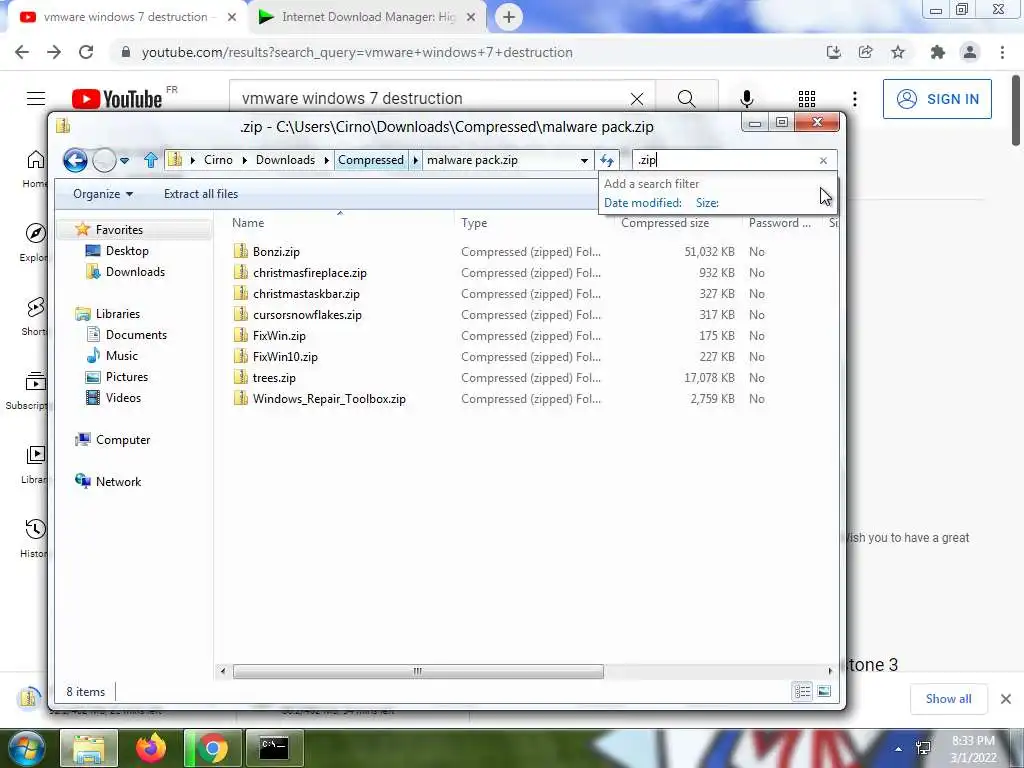
Task: Sort by Password column header
Action: pos(780,223)
